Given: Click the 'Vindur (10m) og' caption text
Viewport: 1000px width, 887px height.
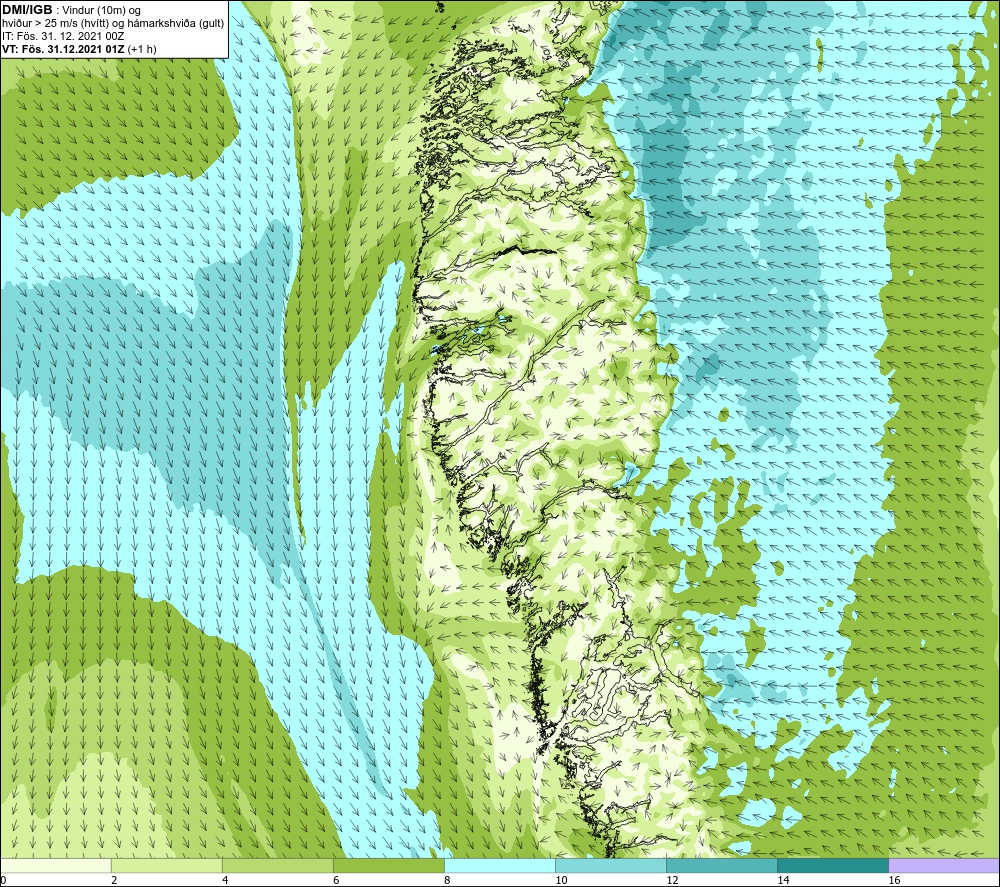Looking at the screenshot, I should point(103,11).
